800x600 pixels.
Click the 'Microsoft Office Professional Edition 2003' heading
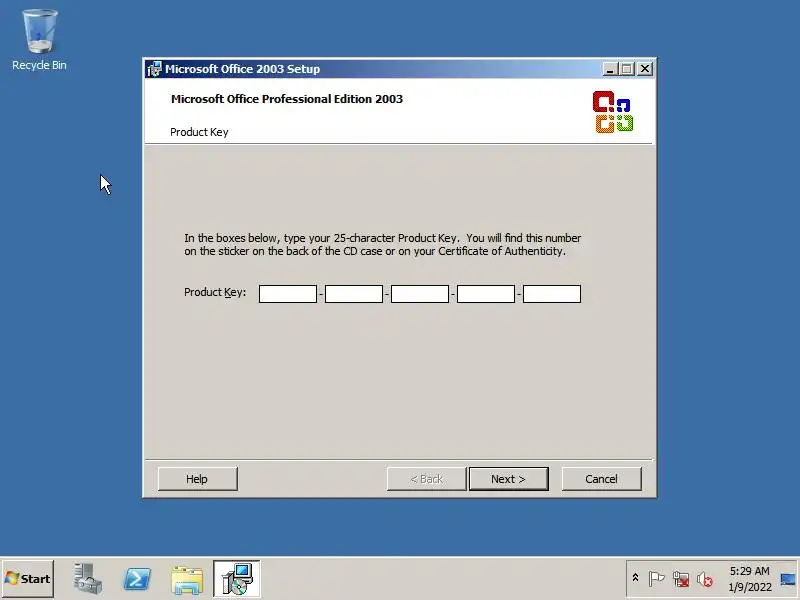pos(287,99)
